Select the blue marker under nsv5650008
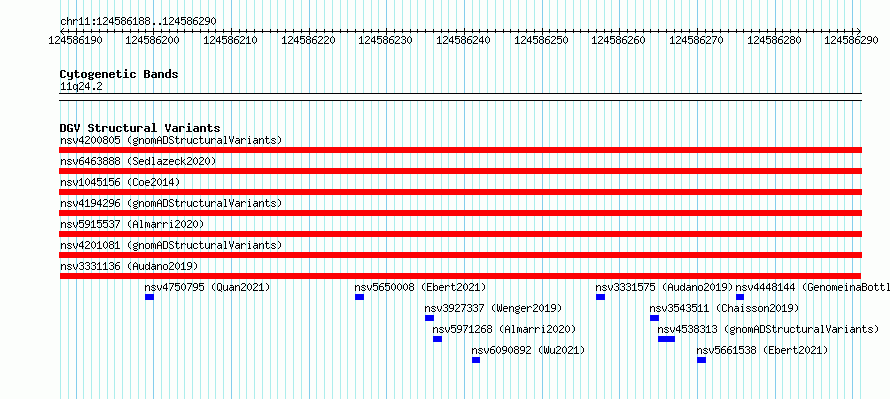This screenshot has height=399, width=890. [359, 297]
